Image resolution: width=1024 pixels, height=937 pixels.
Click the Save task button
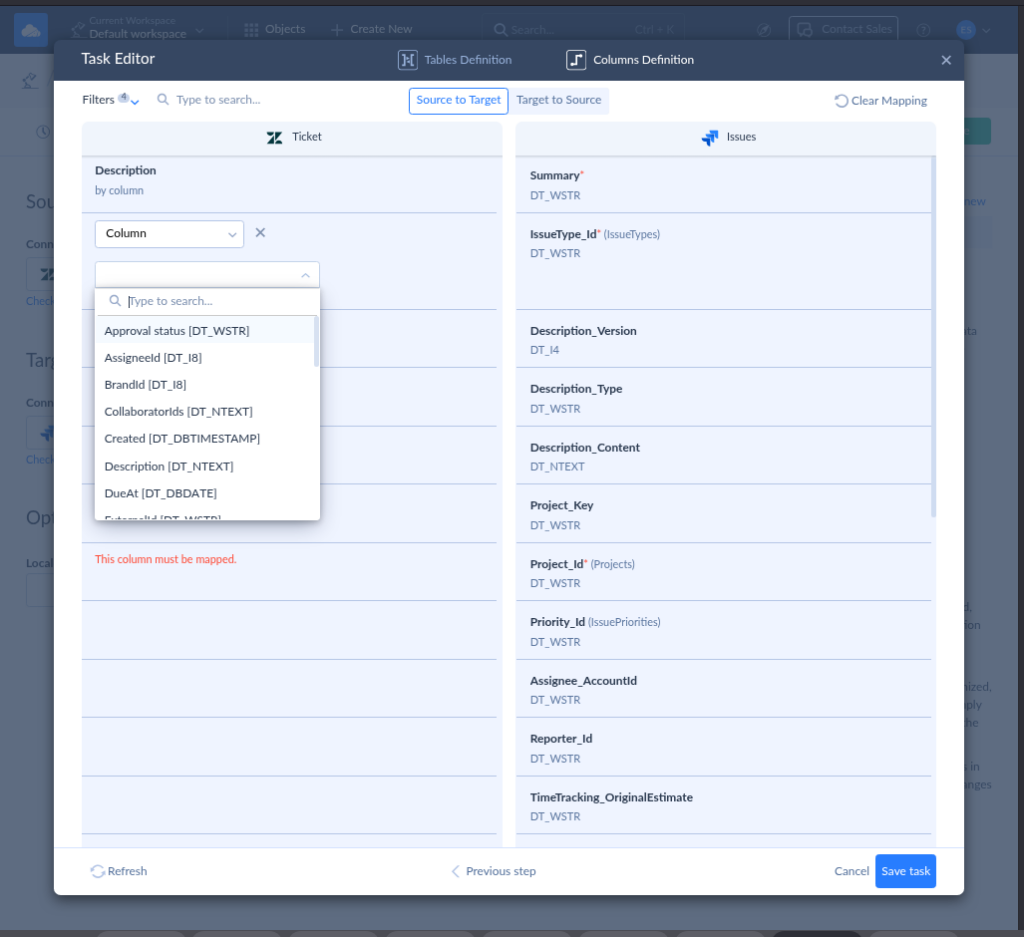[905, 871]
